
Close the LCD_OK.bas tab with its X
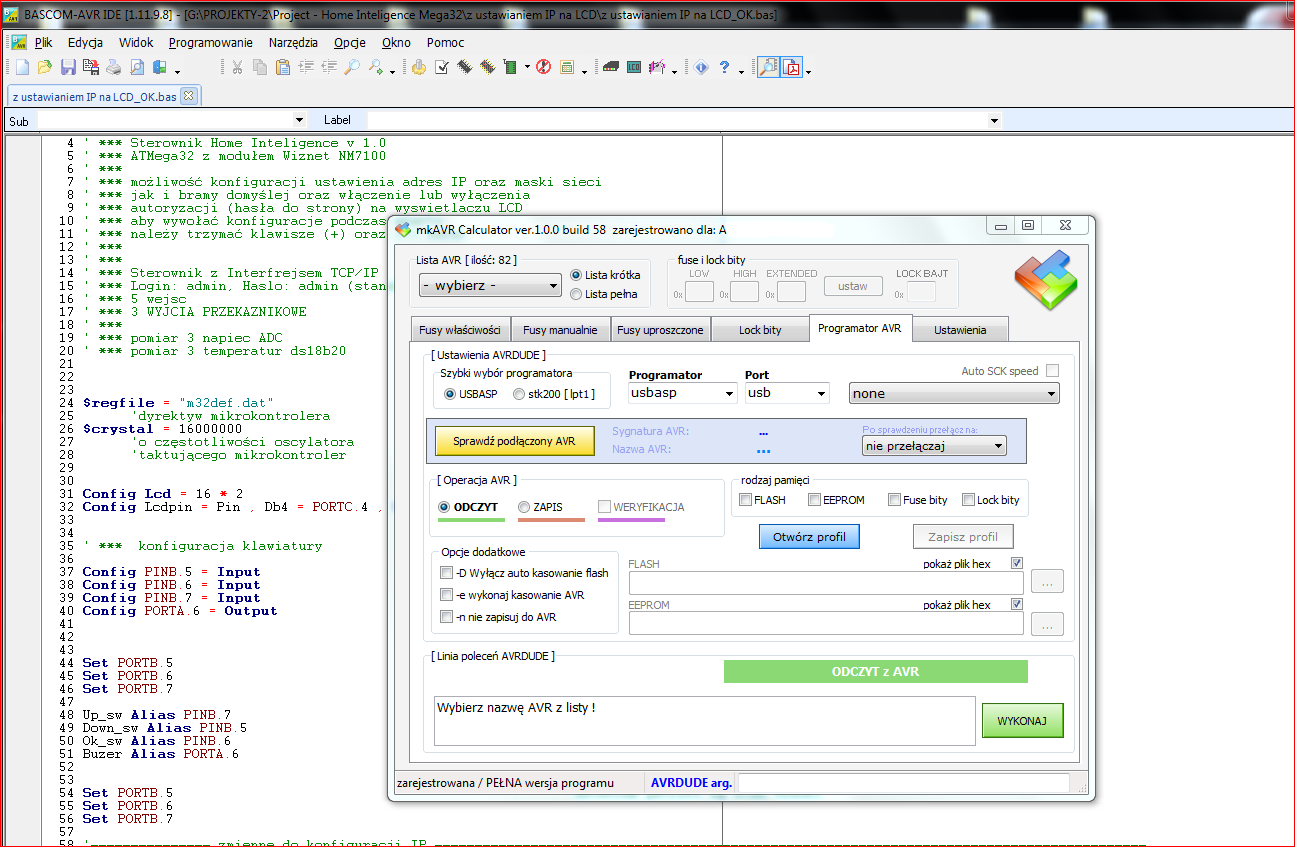tap(187, 96)
